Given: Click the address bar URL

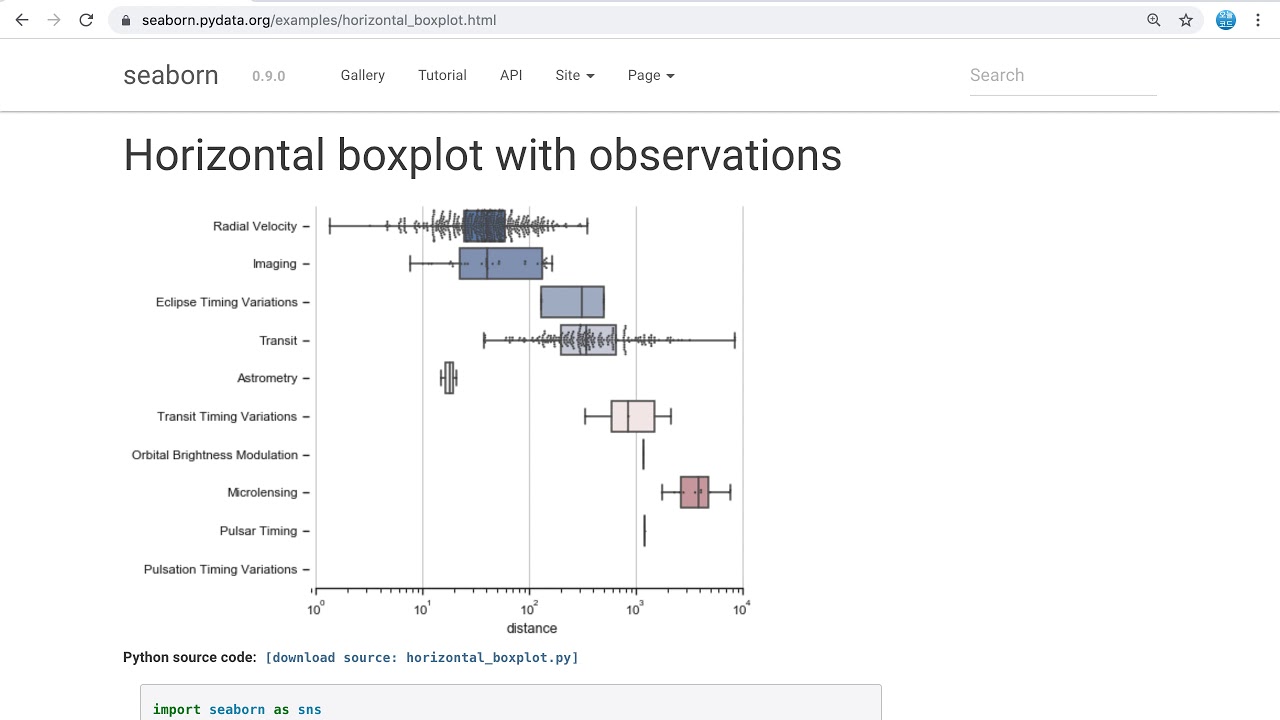Looking at the screenshot, I should 319,20.
